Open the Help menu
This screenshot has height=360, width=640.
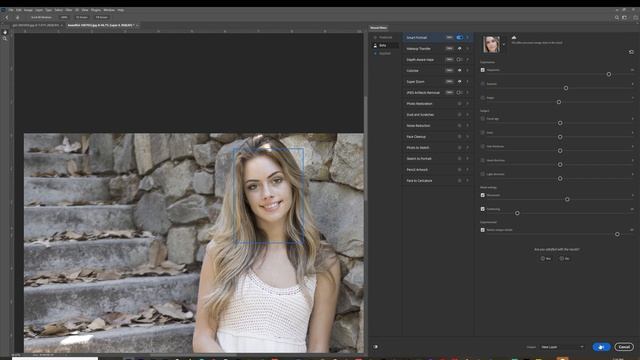click(x=120, y=10)
